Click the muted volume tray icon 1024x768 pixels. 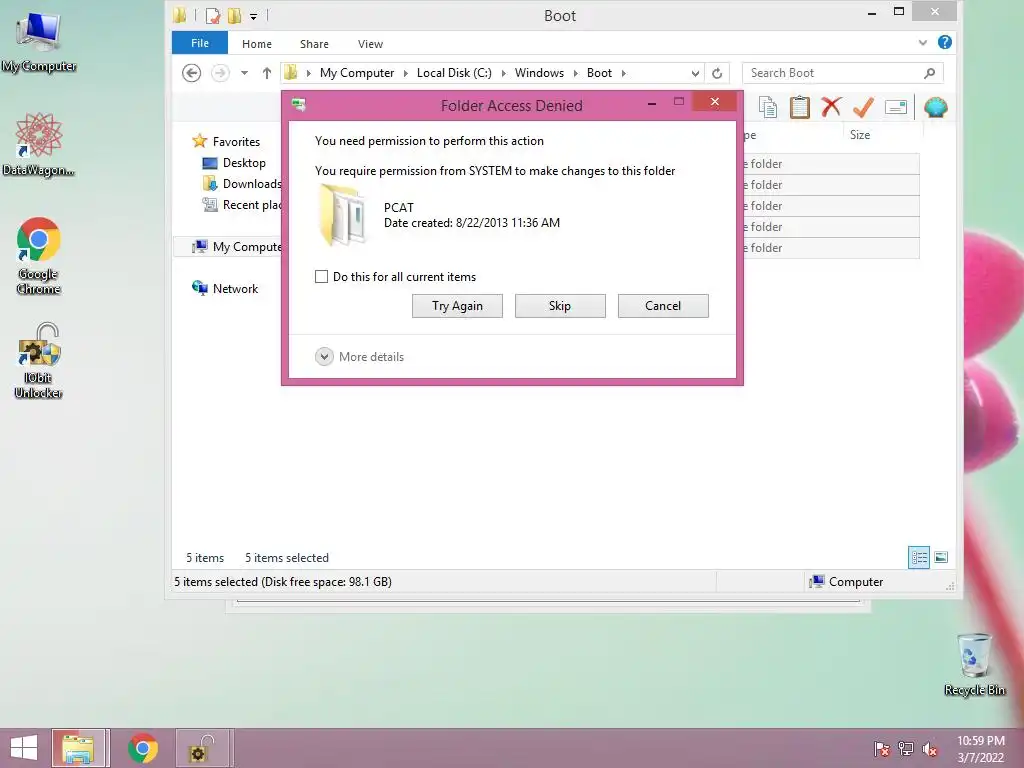point(930,748)
